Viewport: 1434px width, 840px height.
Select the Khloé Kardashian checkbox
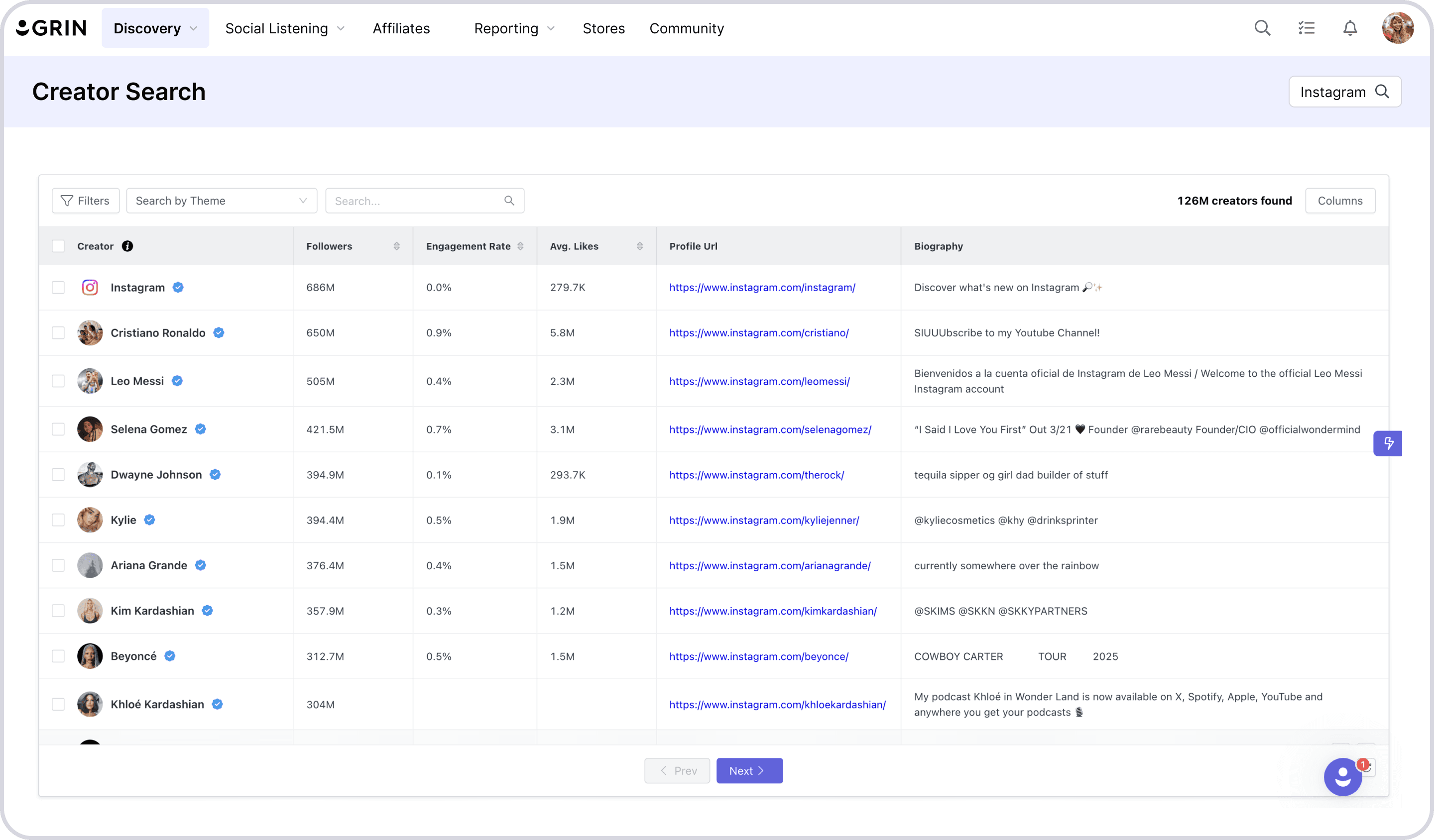[x=58, y=705]
